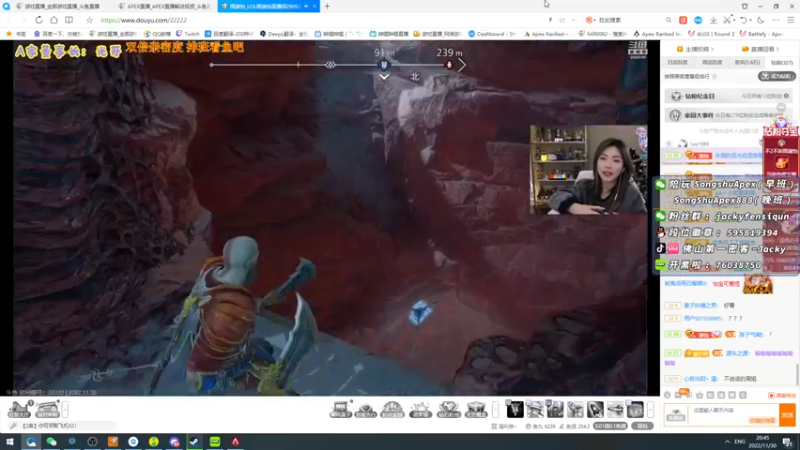Switch to 日活跃度 ranking tab

678,62
